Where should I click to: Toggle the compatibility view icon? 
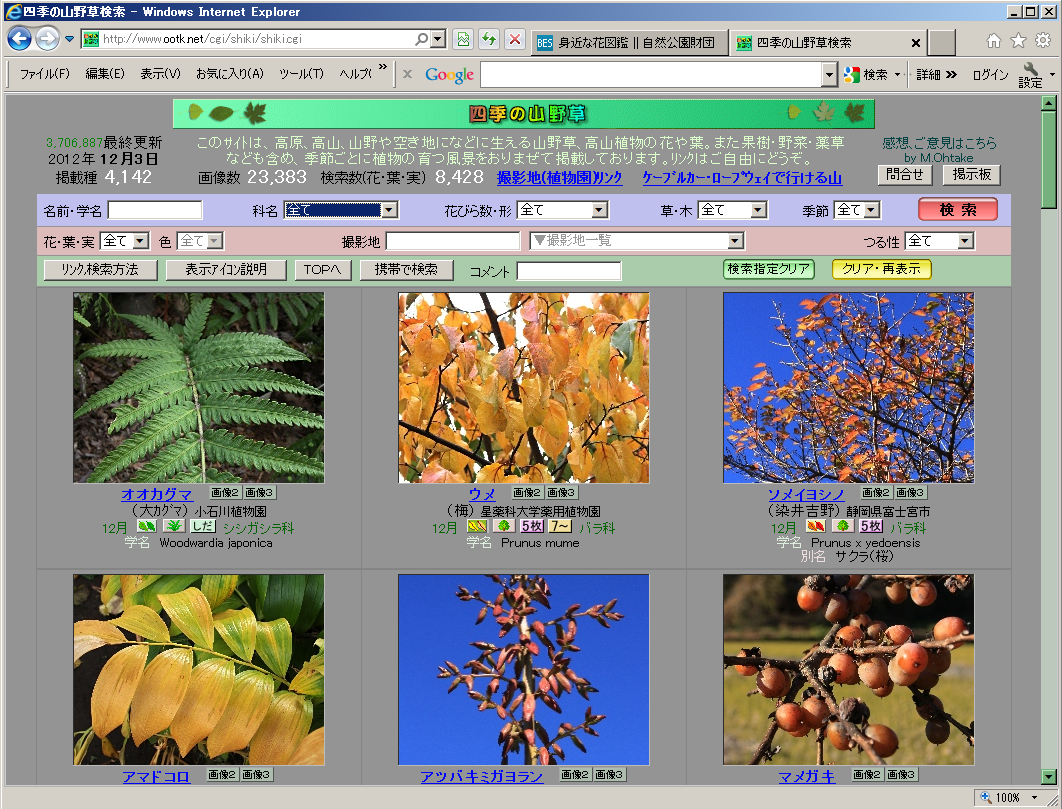tap(463, 39)
